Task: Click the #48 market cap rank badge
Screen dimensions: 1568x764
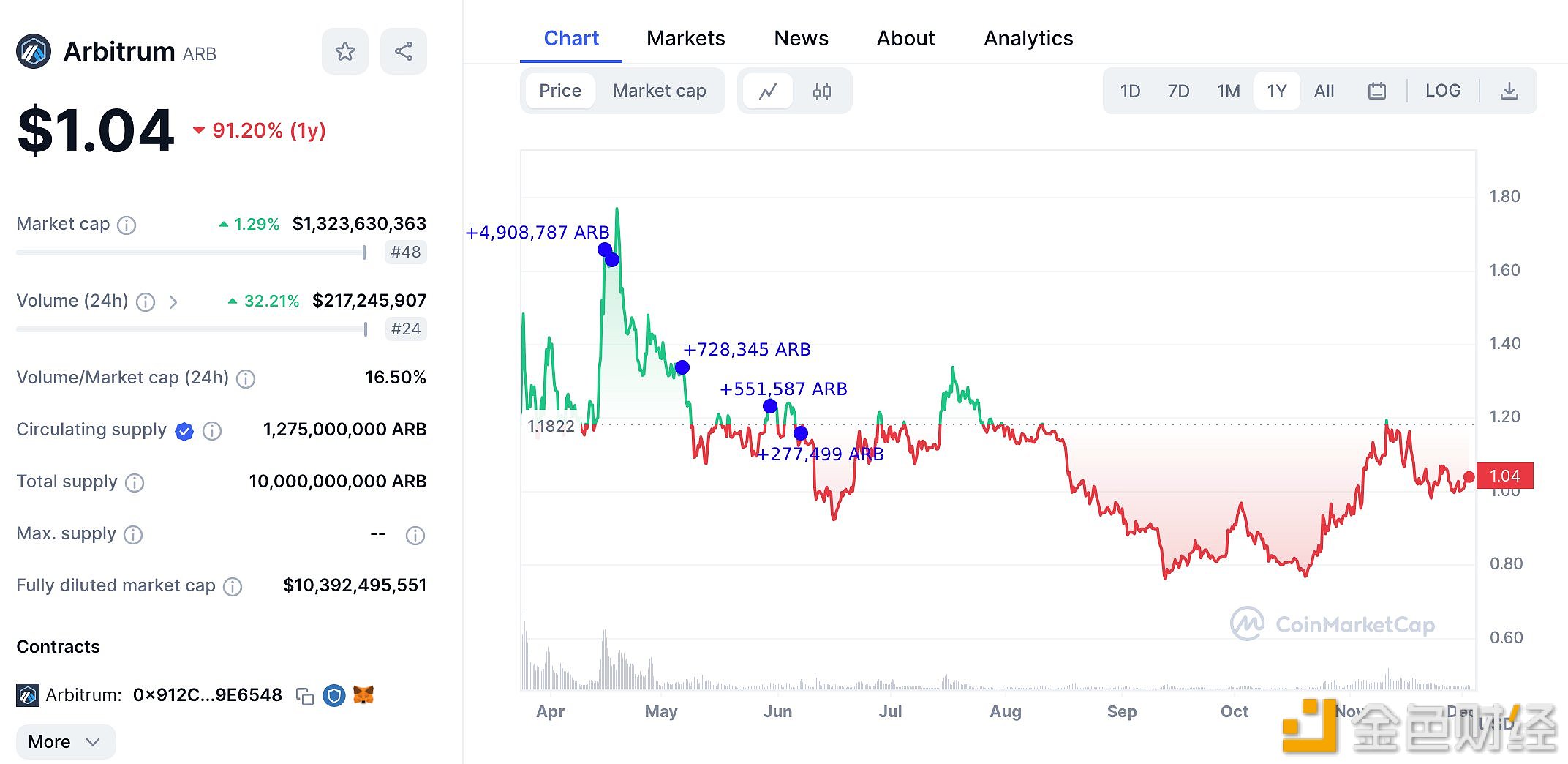Action: click(406, 252)
